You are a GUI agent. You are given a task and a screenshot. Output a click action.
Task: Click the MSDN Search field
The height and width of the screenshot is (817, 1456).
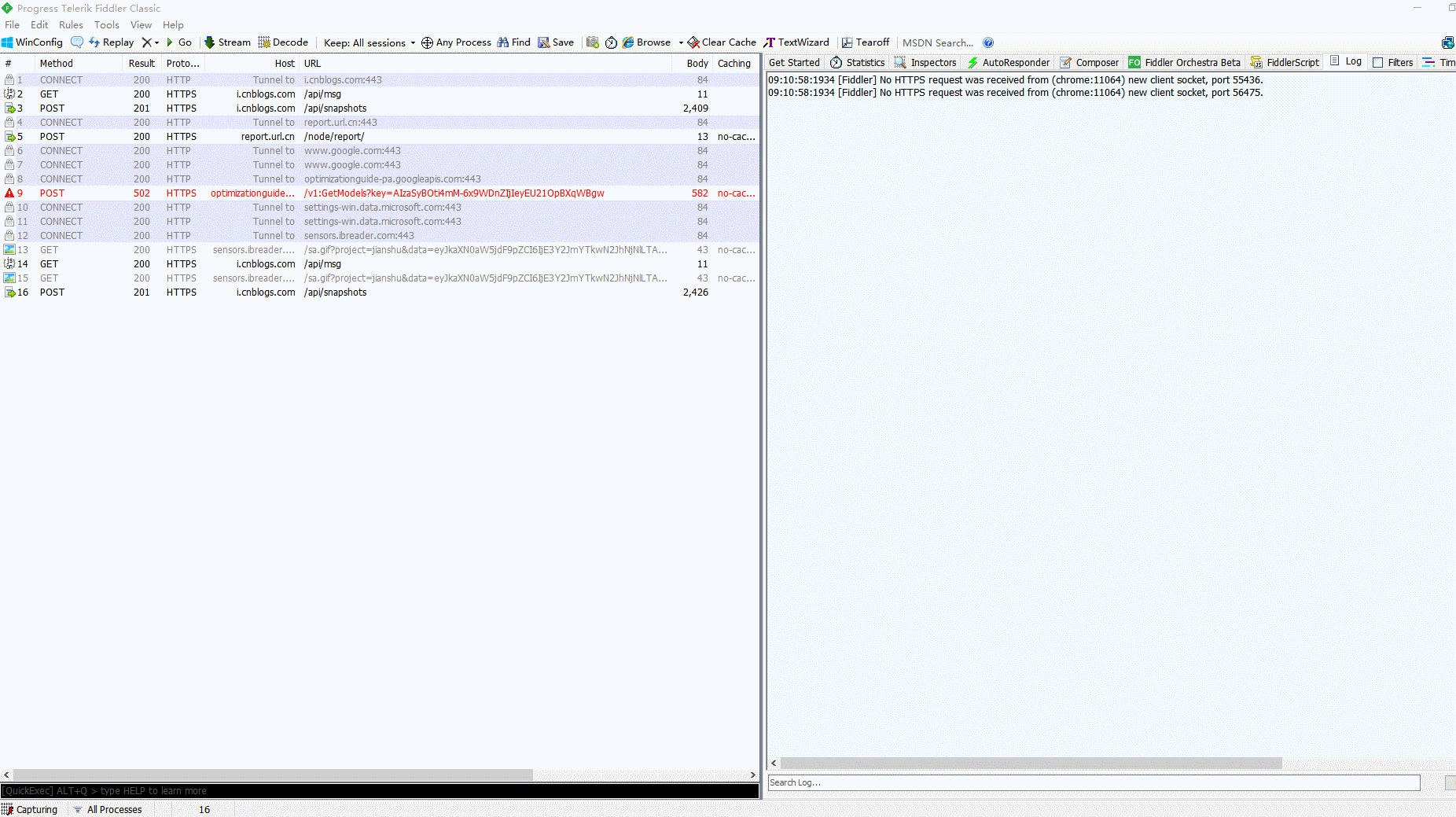coord(938,42)
